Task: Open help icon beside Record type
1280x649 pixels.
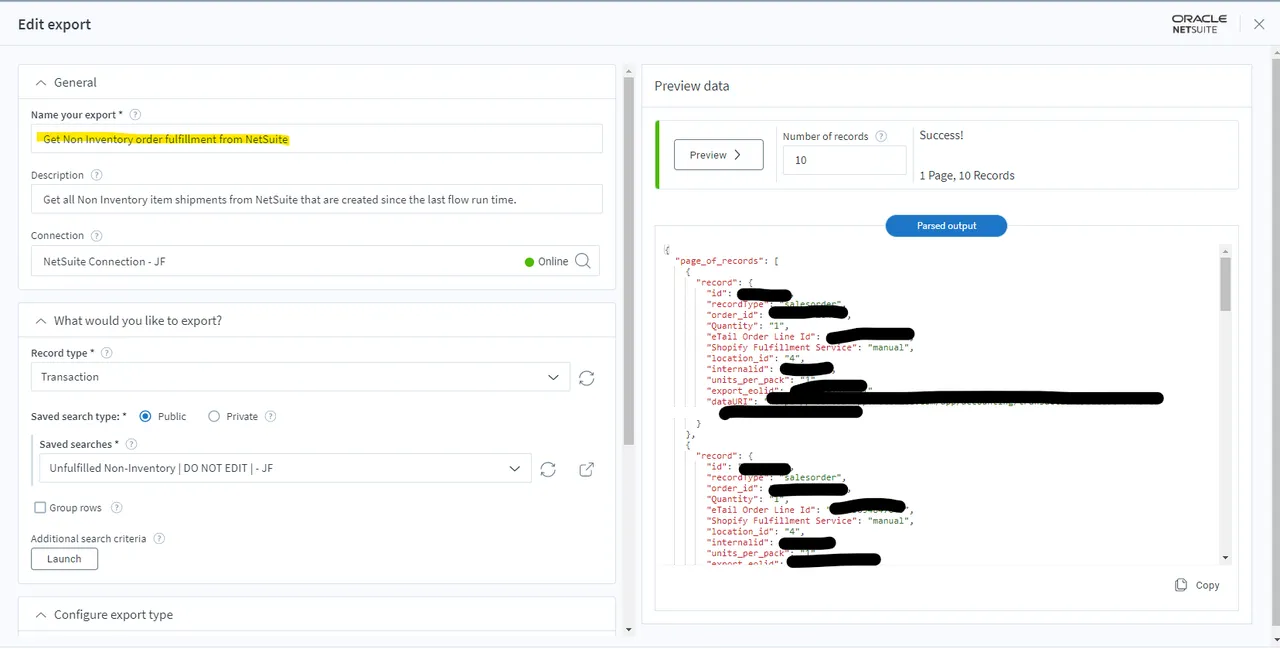Action: click(x=107, y=353)
